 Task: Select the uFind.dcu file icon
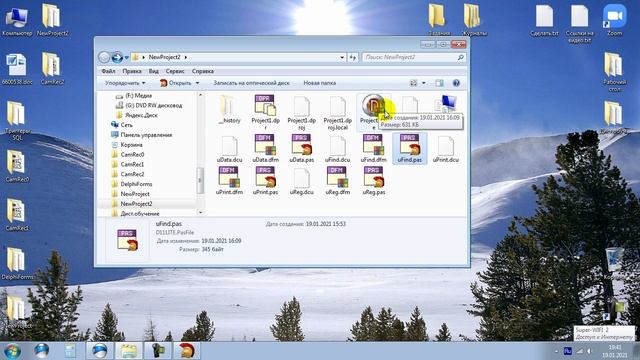337,145
